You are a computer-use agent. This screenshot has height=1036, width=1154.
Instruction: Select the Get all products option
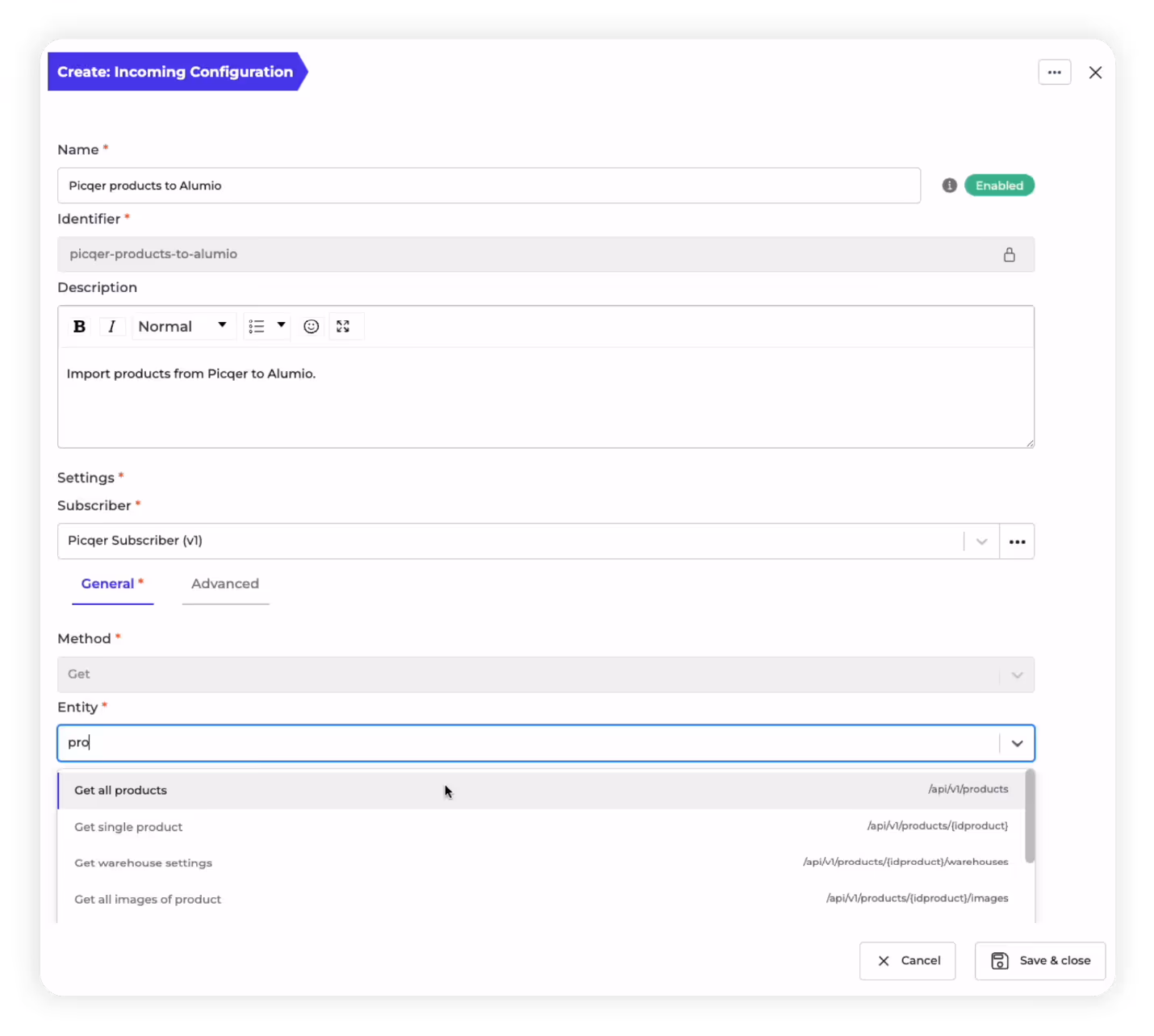(541, 791)
